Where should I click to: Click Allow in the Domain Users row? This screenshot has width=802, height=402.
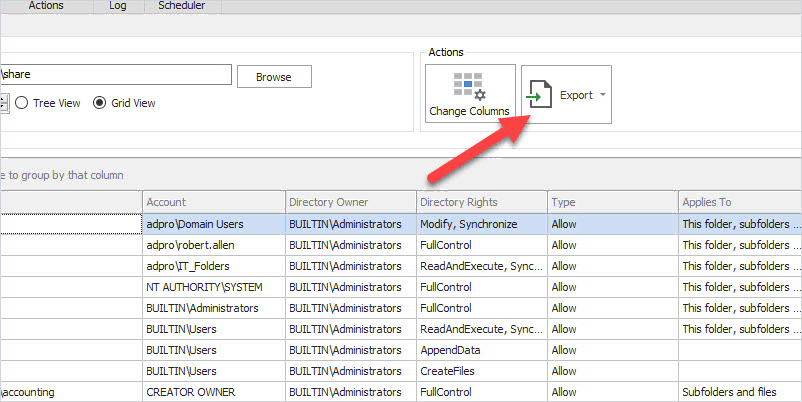pyautogui.click(x=613, y=224)
